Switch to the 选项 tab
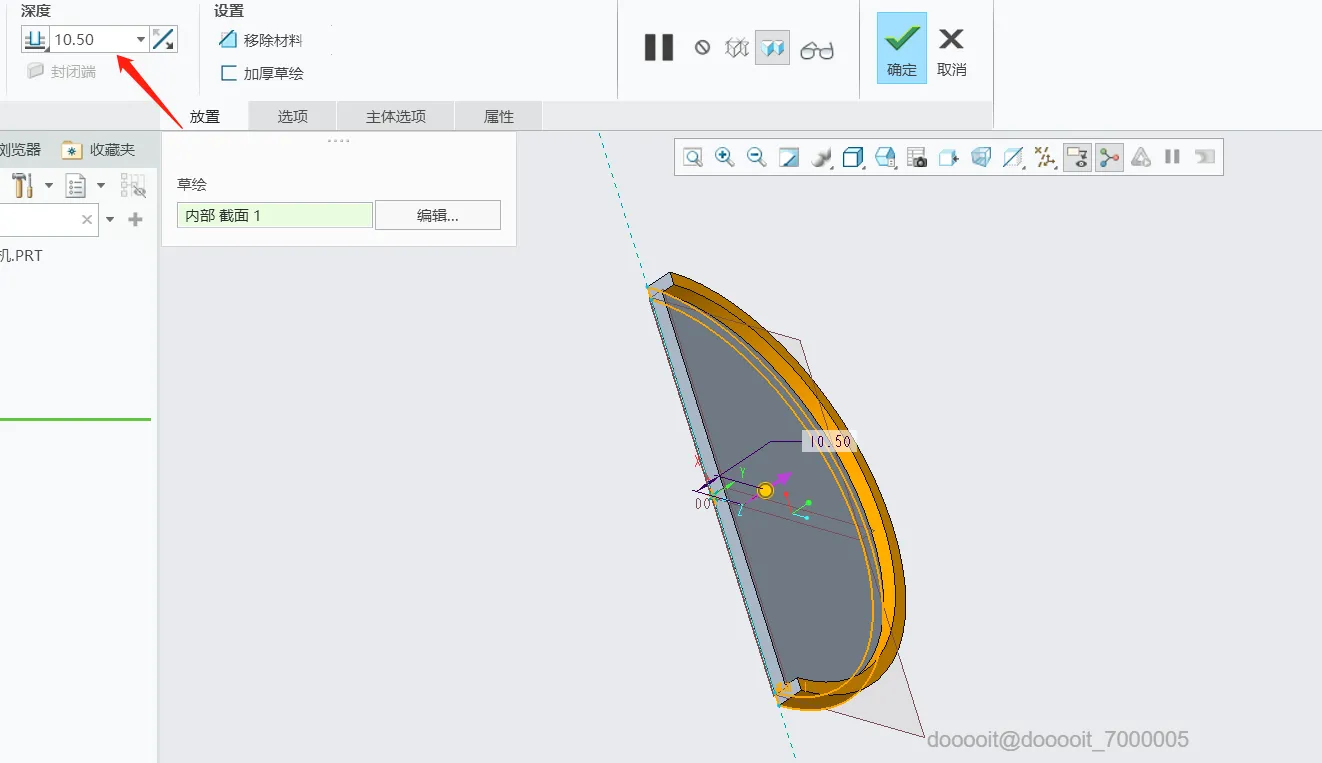This screenshot has width=1322, height=763. [293, 116]
